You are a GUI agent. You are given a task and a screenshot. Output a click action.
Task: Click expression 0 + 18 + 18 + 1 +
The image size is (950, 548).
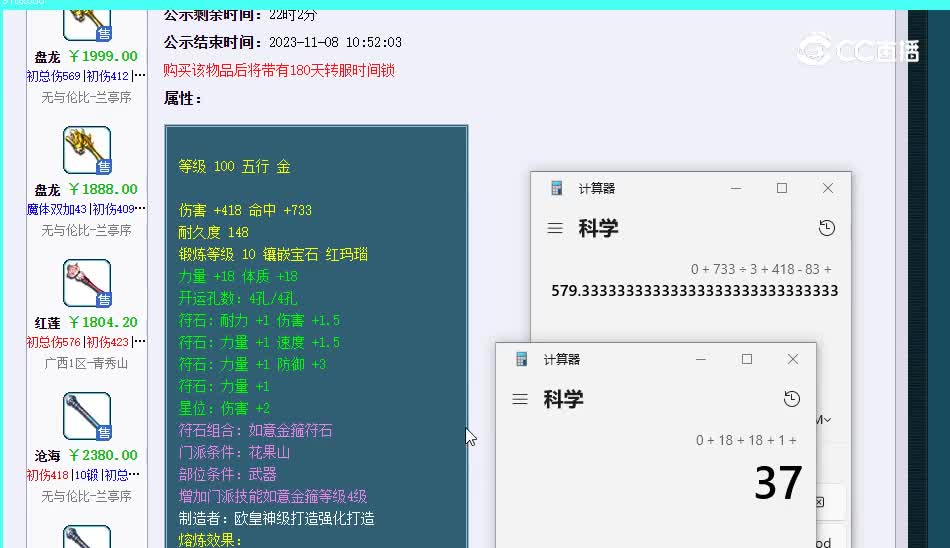(746, 440)
